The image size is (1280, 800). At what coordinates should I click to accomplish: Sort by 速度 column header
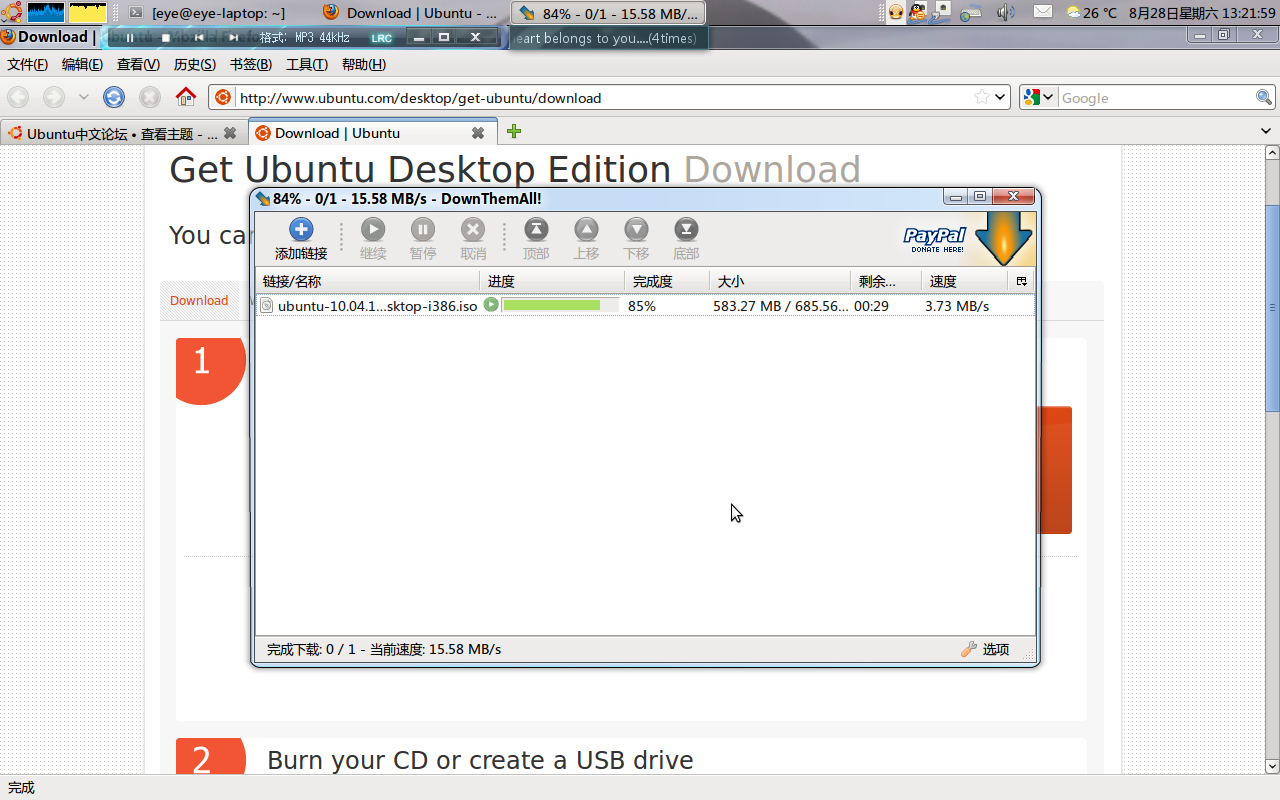(x=966, y=281)
